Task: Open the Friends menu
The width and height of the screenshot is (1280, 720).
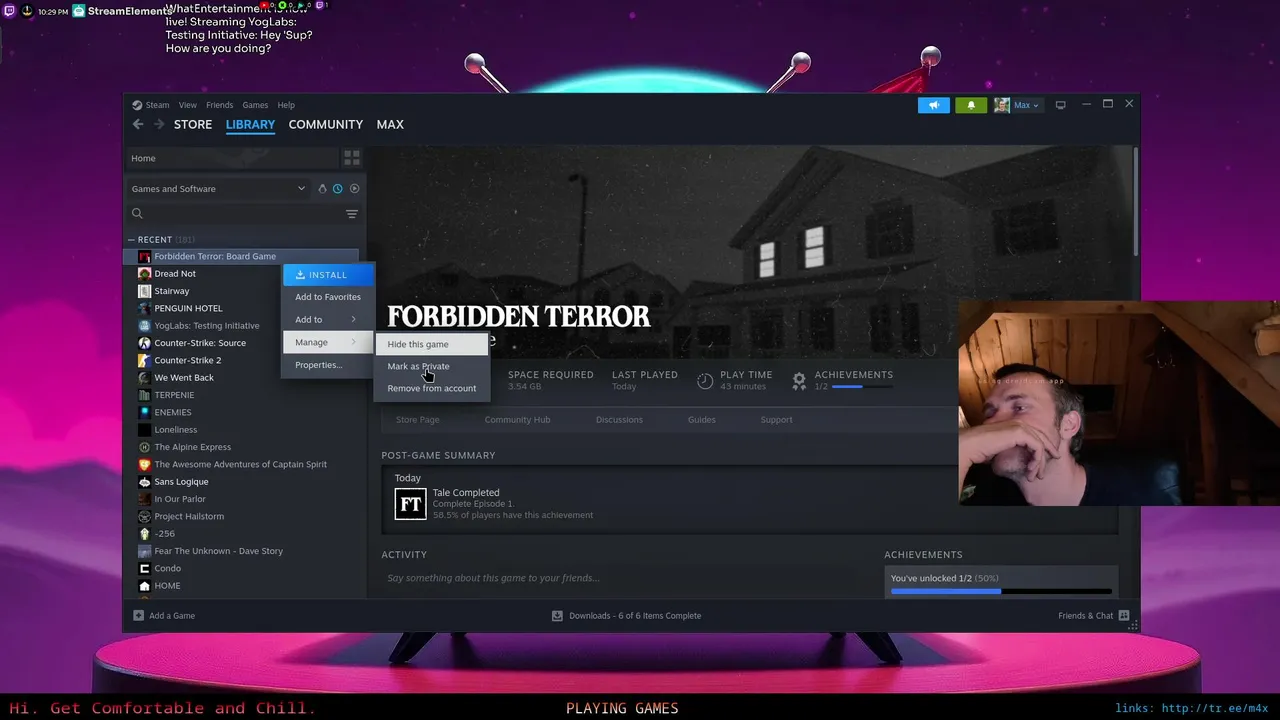Action: coord(219,105)
